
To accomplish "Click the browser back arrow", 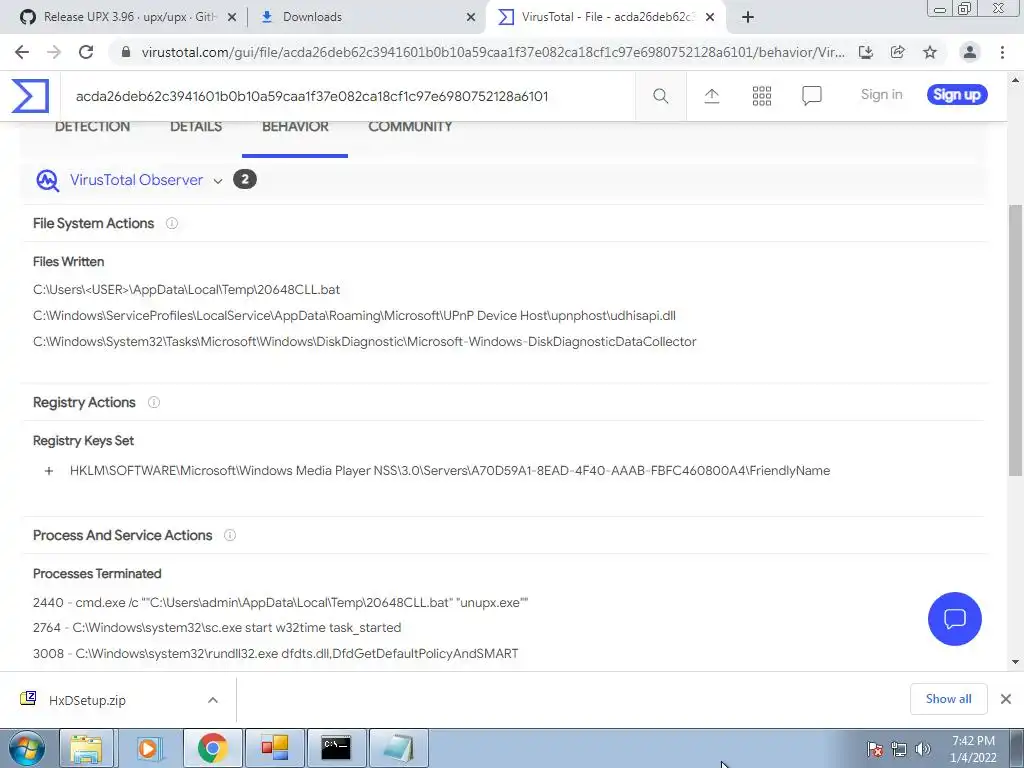I will click(x=22, y=52).
